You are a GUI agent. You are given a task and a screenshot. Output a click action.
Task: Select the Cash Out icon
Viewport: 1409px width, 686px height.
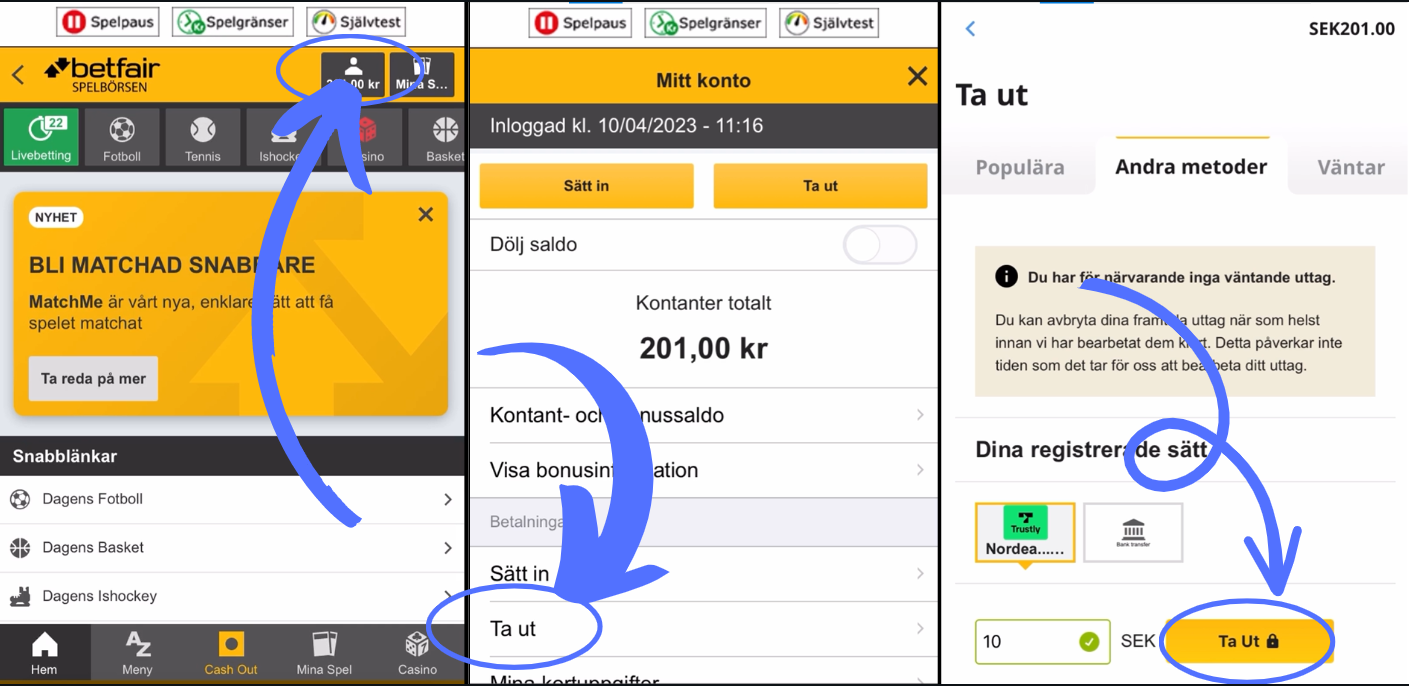pos(230,652)
